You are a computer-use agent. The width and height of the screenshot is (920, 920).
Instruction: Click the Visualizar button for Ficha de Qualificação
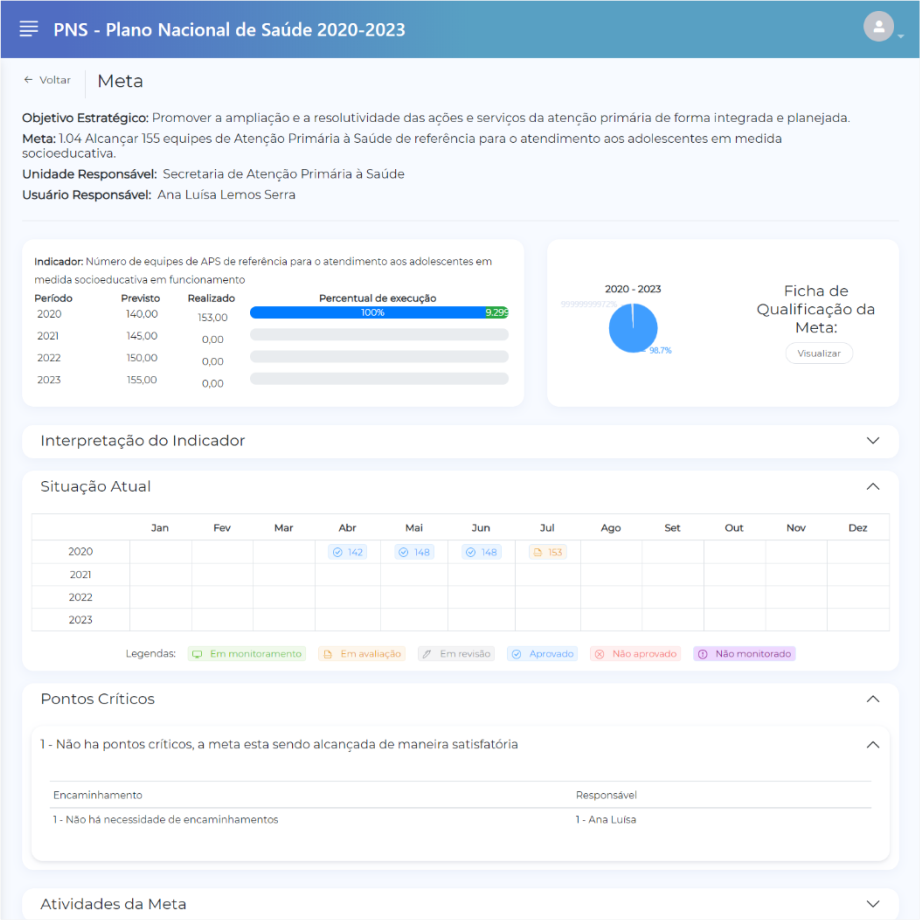(x=819, y=353)
